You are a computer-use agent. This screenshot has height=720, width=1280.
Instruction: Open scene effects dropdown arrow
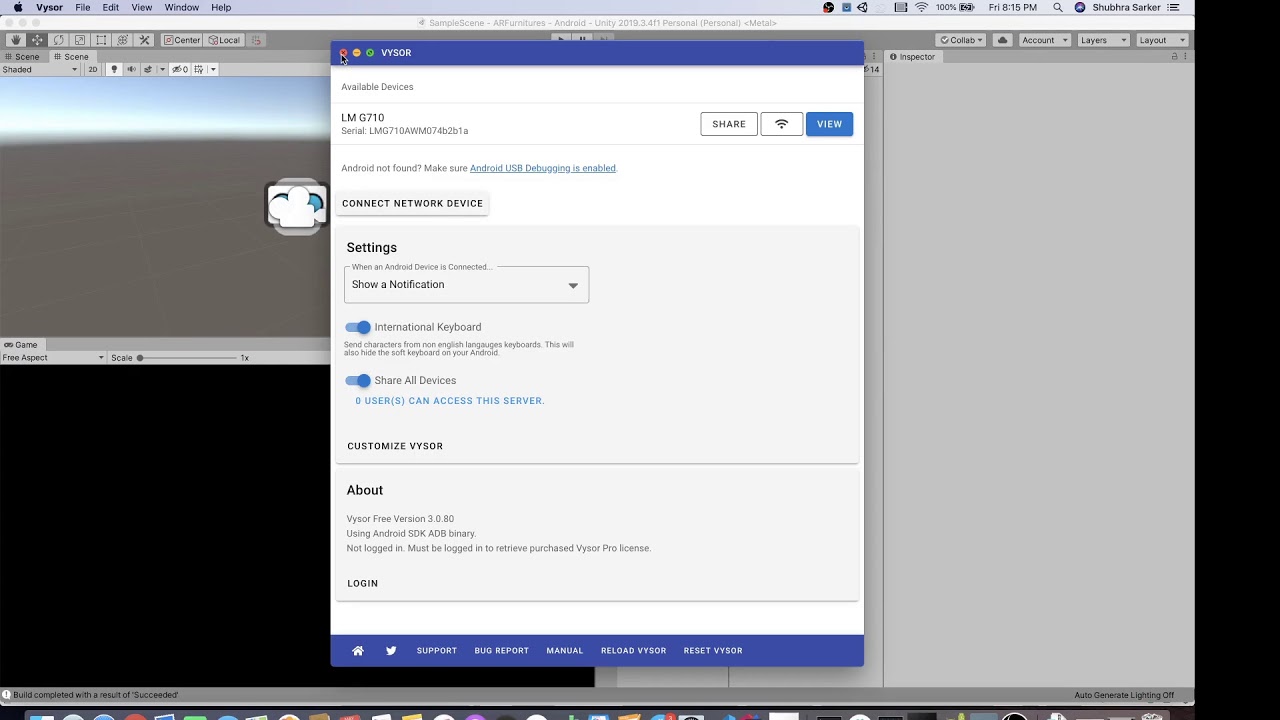click(162, 70)
